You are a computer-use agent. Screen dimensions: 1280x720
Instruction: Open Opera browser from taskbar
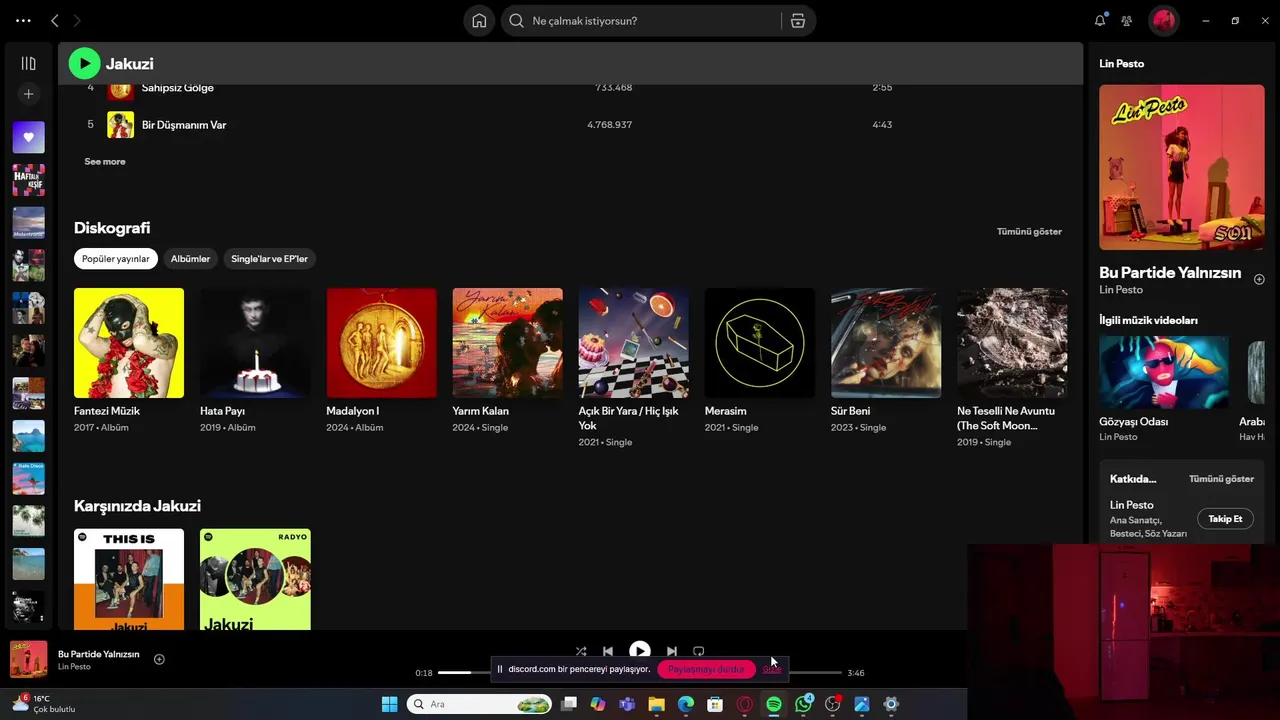coord(744,704)
